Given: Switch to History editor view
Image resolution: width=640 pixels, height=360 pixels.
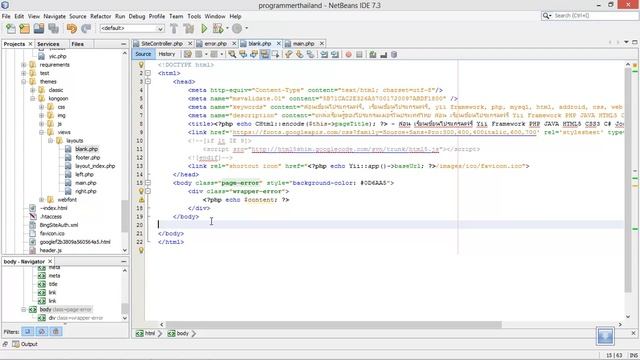Looking at the screenshot, I should (x=167, y=54).
